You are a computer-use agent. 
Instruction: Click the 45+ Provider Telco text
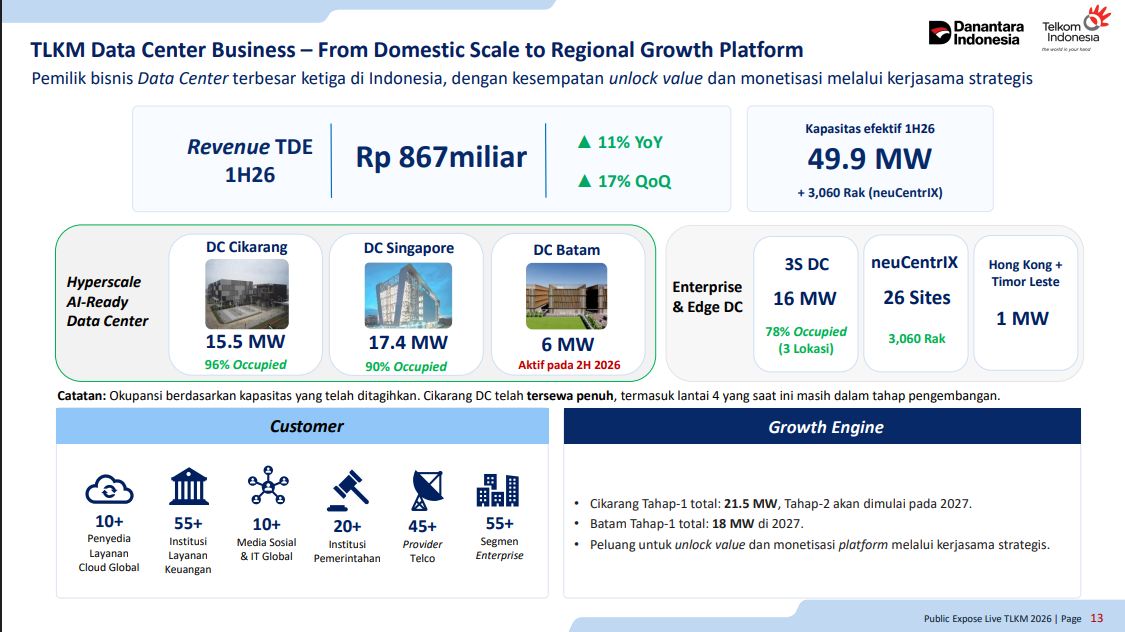pos(422,542)
